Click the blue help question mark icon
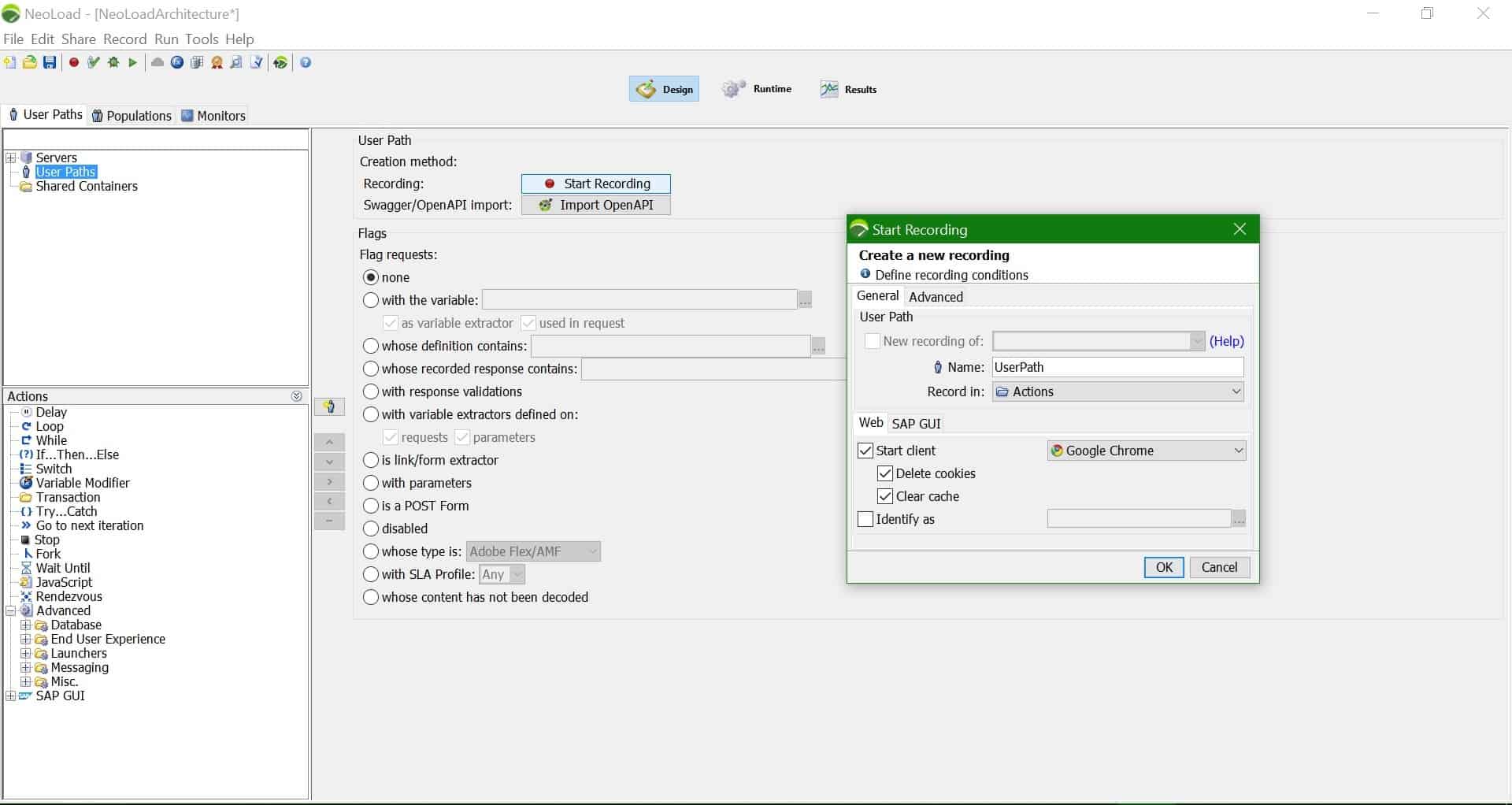1512x805 pixels. click(x=306, y=62)
